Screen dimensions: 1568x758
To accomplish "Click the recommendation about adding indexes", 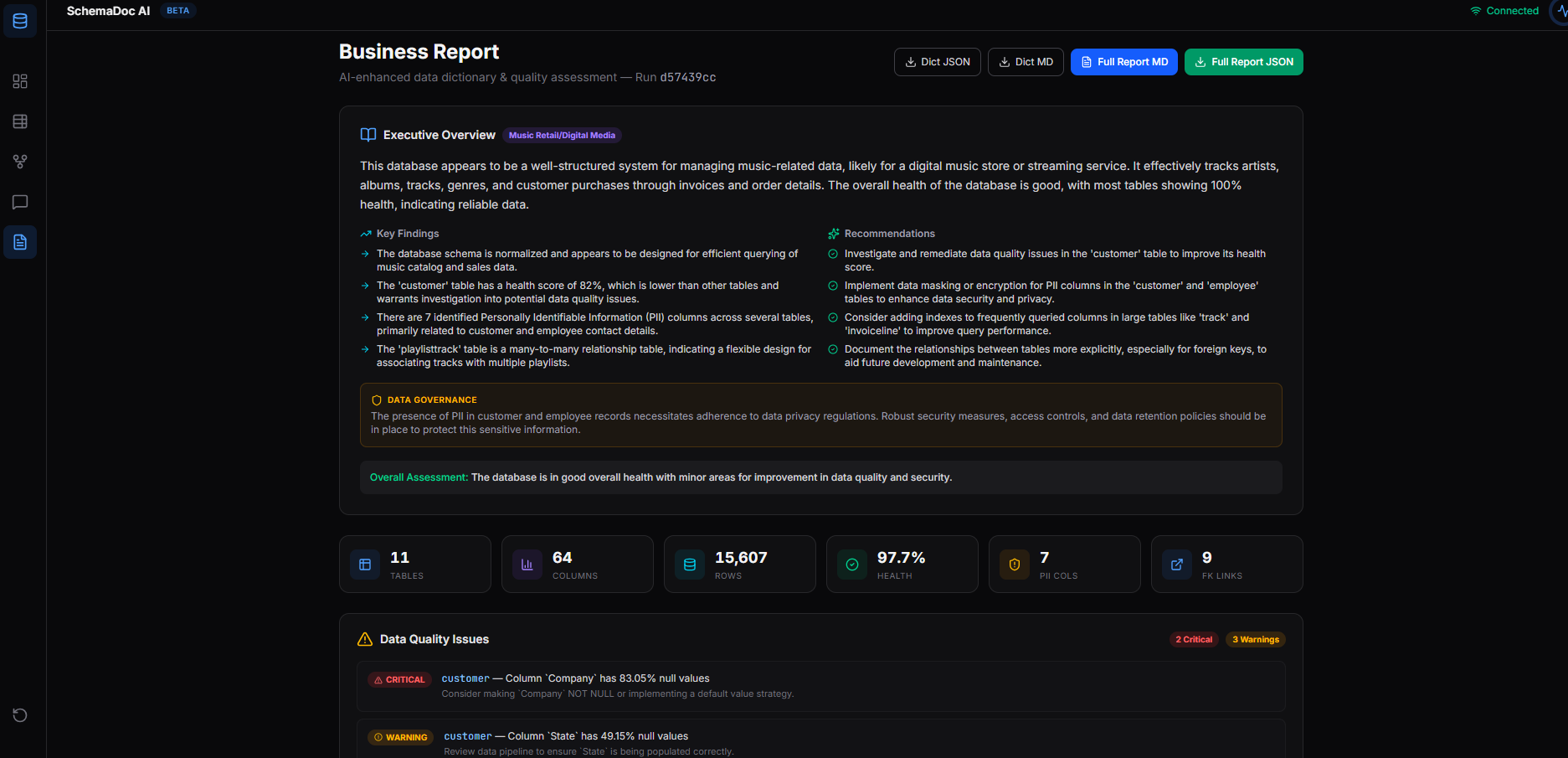I will tap(1046, 324).
